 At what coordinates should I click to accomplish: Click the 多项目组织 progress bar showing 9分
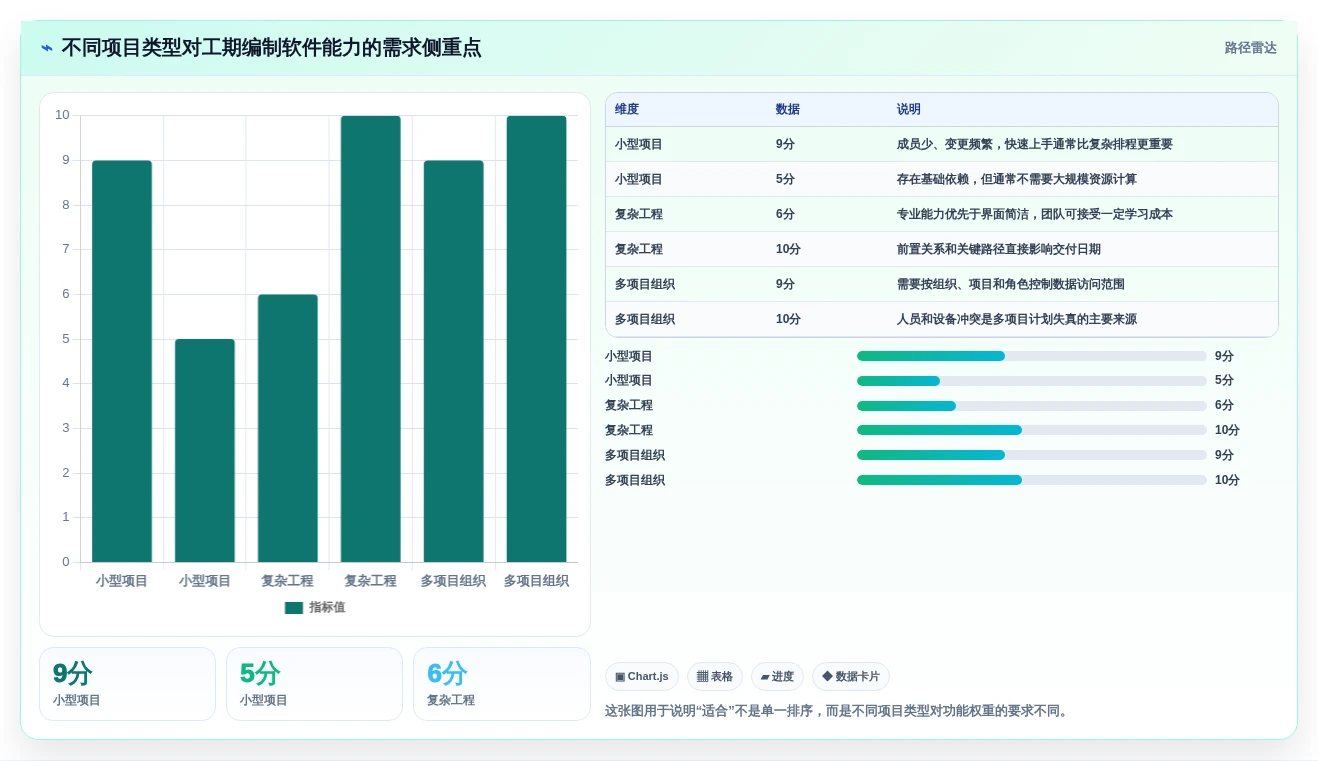pos(1031,455)
